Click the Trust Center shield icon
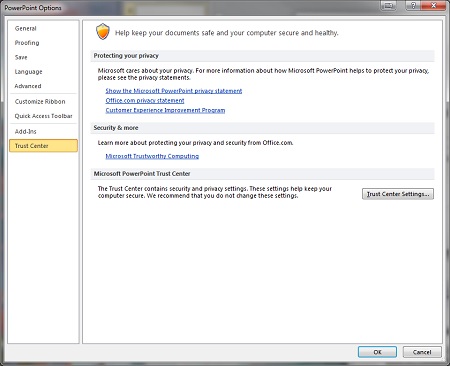 pos(103,32)
